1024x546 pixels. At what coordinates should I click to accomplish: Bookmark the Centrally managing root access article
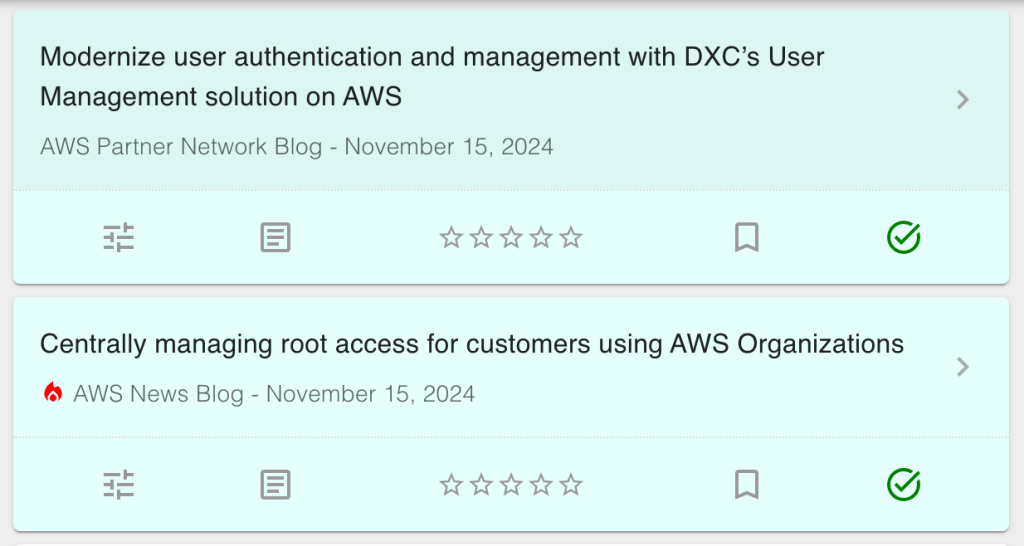click(x=746, y=485)
